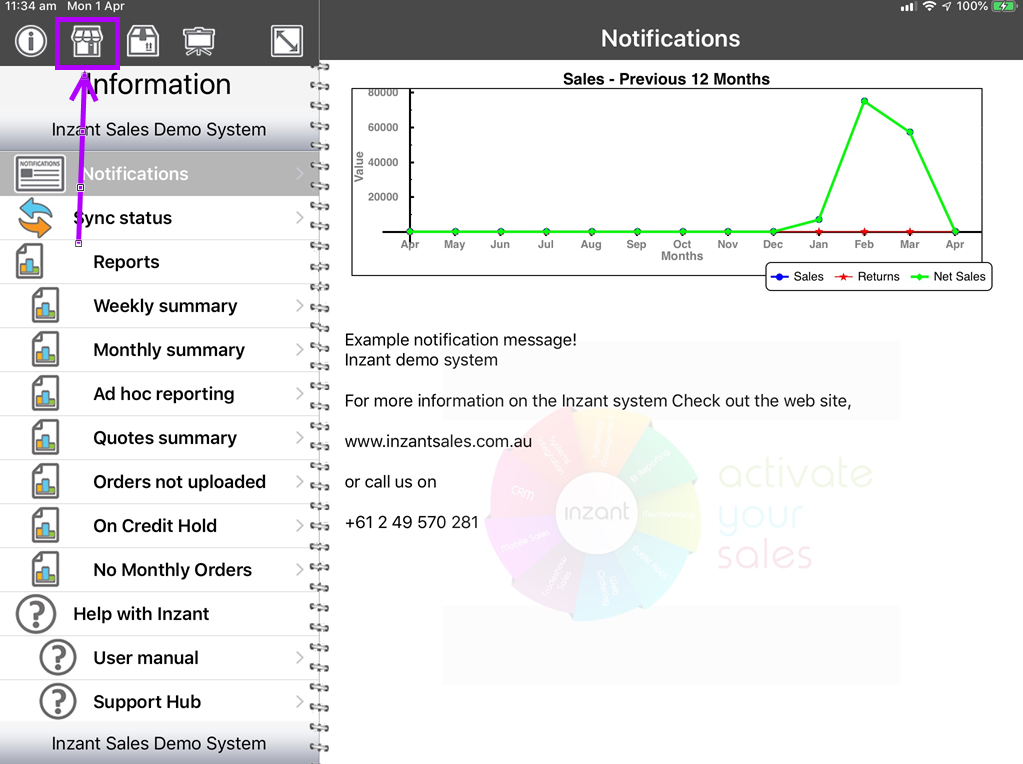
Task: Click the Monthly summary report icon
Action: (45, 349)
